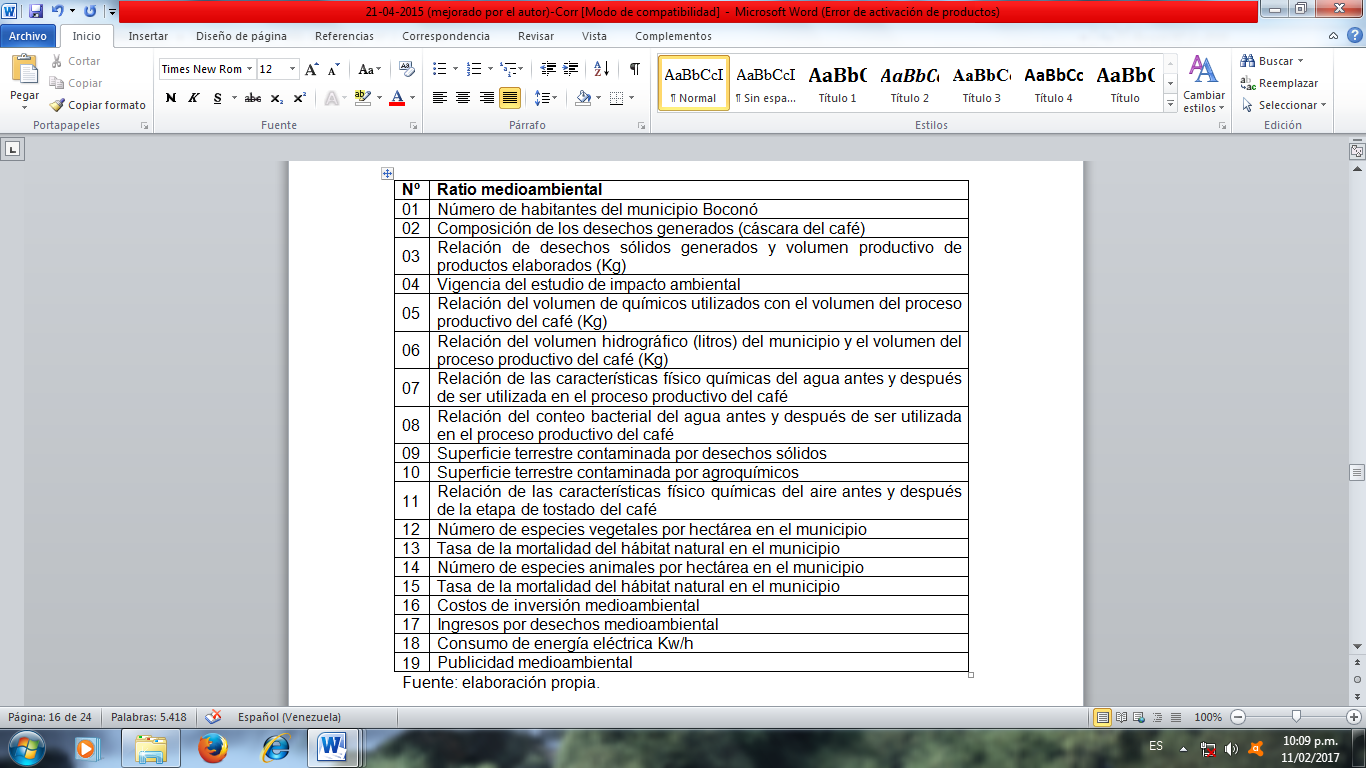
Task: Click the zoom slider handle
Action: click(1296, 717)
